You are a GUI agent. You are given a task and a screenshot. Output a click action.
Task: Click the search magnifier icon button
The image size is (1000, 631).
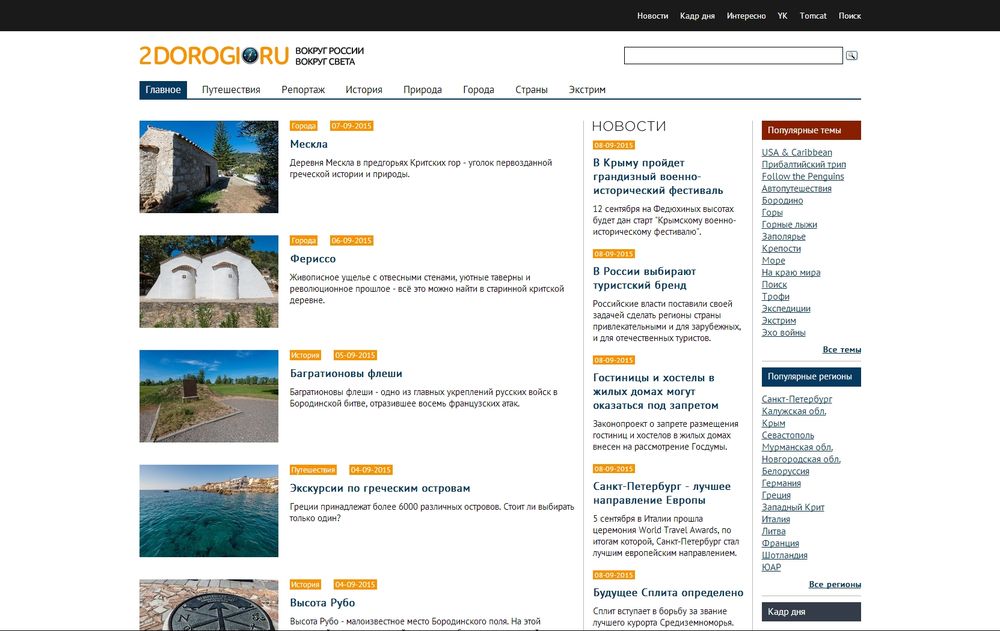click(x=851, y=56)
